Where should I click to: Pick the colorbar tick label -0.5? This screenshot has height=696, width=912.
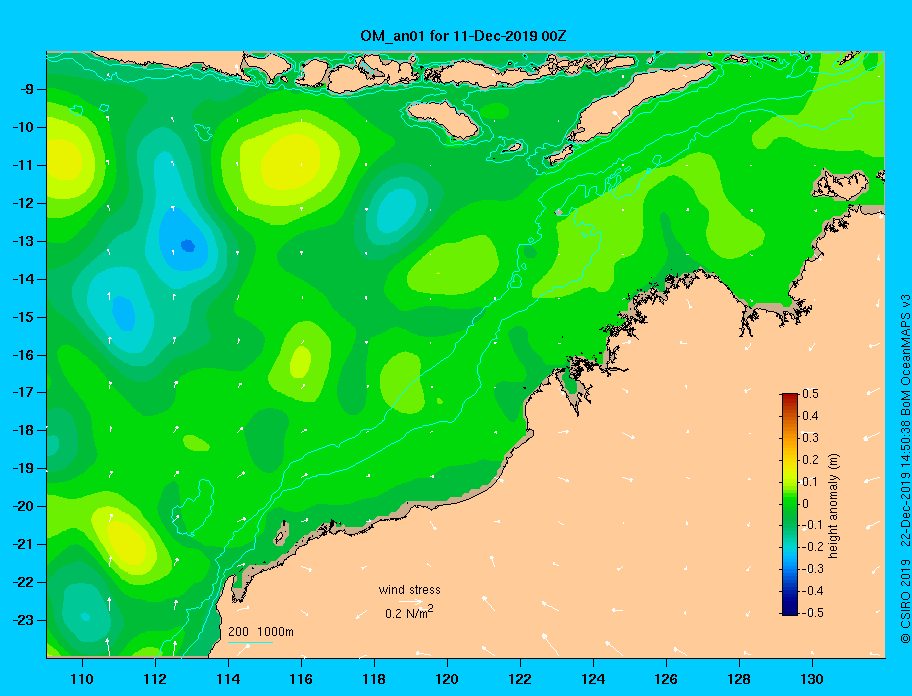[x=813, y=613]
